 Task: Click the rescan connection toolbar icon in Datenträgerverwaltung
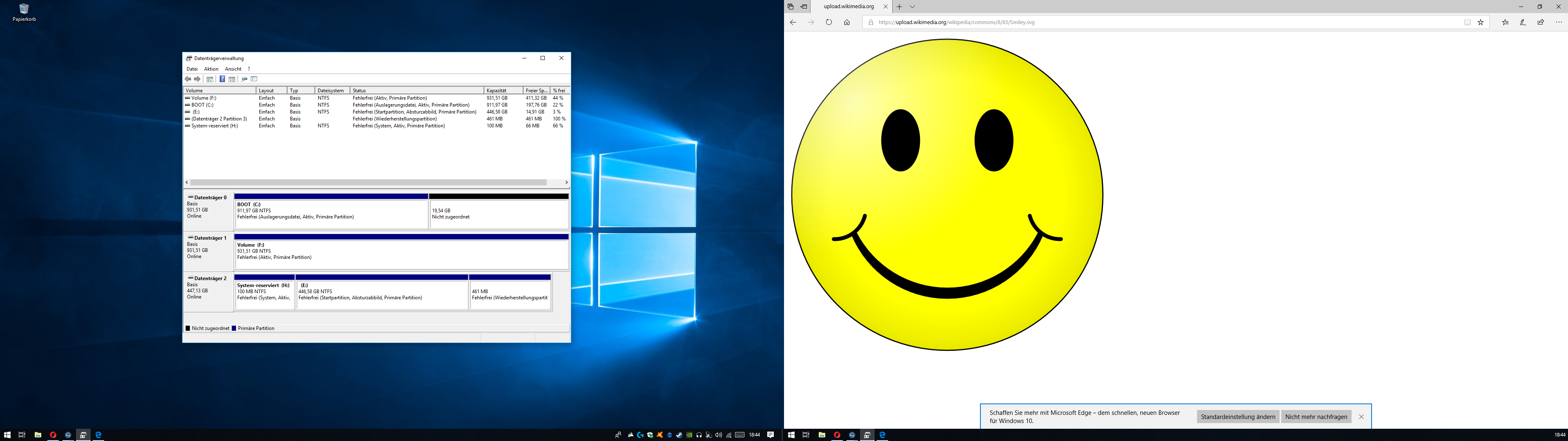[245, 79]
